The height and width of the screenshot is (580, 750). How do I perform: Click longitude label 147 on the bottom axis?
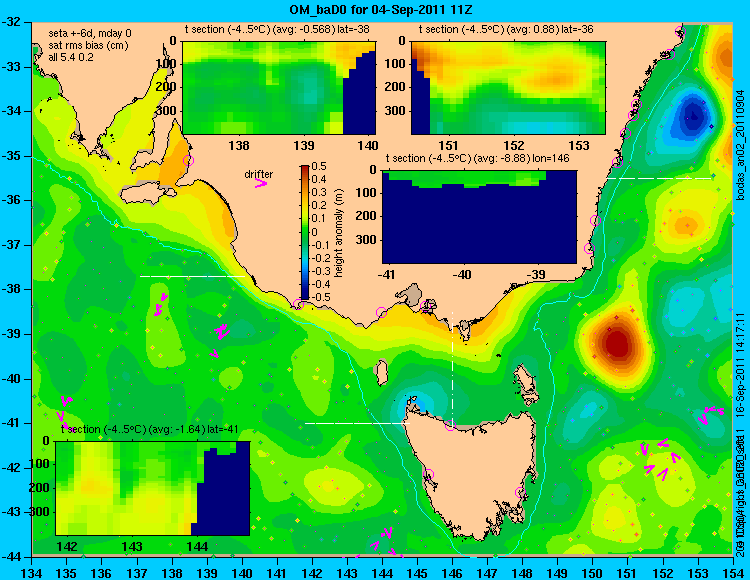point(487,572)
